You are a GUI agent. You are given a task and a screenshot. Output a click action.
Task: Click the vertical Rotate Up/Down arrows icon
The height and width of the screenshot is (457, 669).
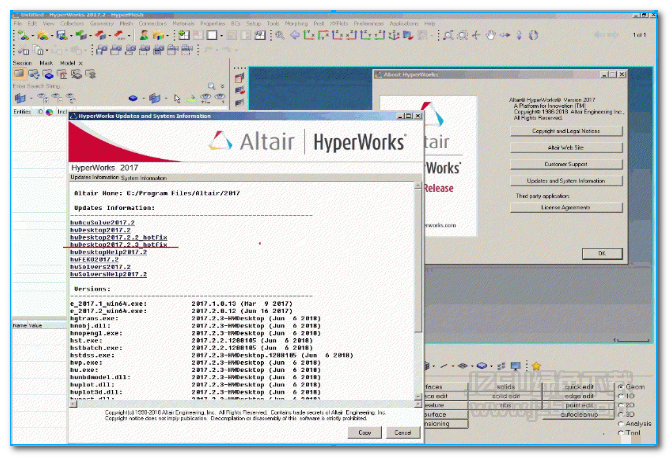[x=519, y=35]
